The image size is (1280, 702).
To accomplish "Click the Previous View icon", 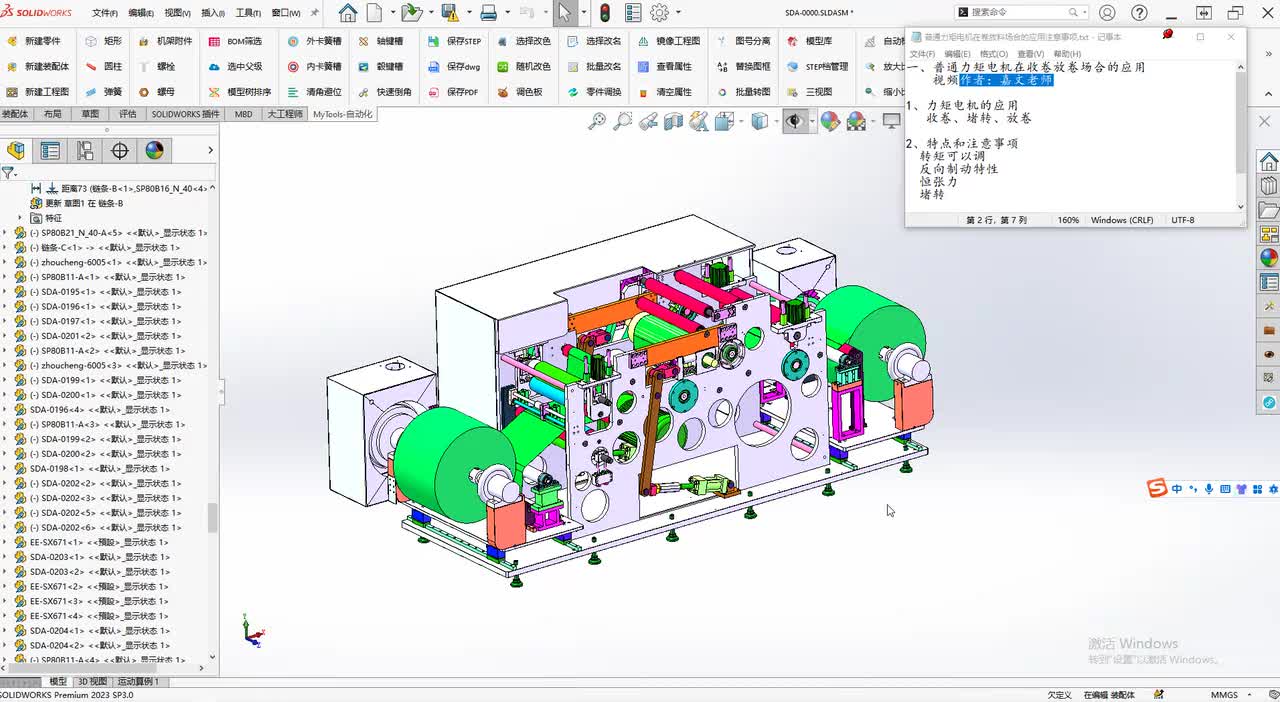I will coord(648,121).
